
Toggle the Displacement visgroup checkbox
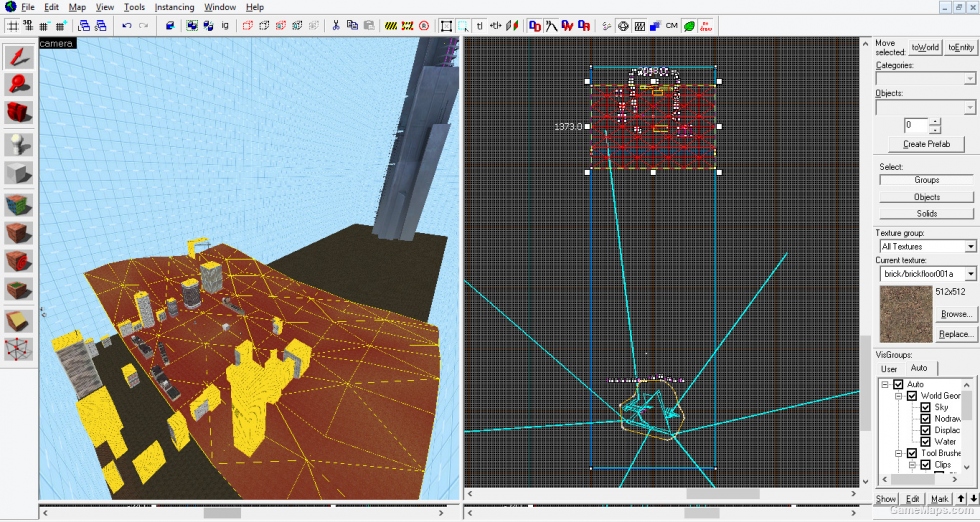tap(926, 430)
